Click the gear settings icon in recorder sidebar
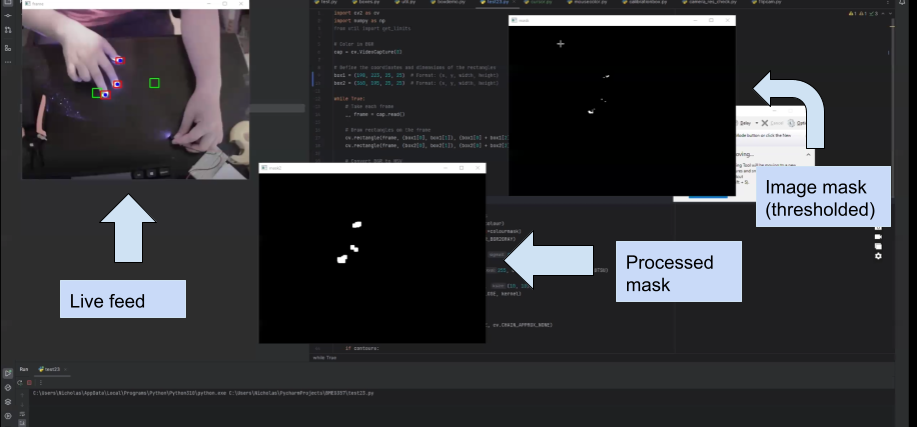Viewport: 917px width, 427px height. click(878, 256)
